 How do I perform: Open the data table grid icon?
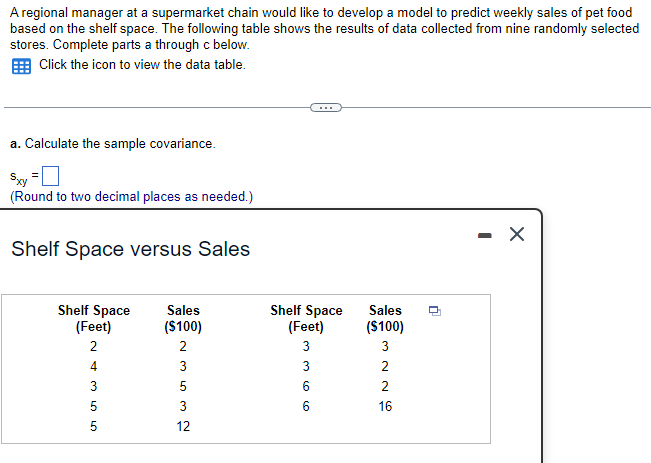(20, 65)
